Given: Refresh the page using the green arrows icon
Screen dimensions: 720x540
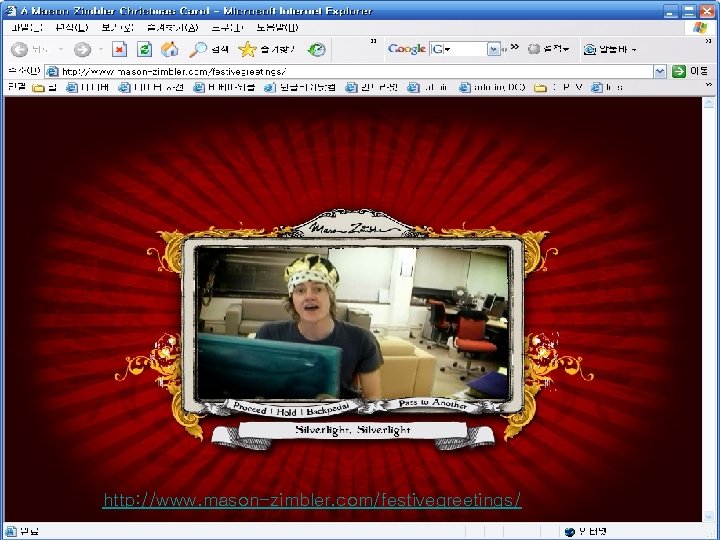Looking at the screenshot, I should (x=145, y=49).
